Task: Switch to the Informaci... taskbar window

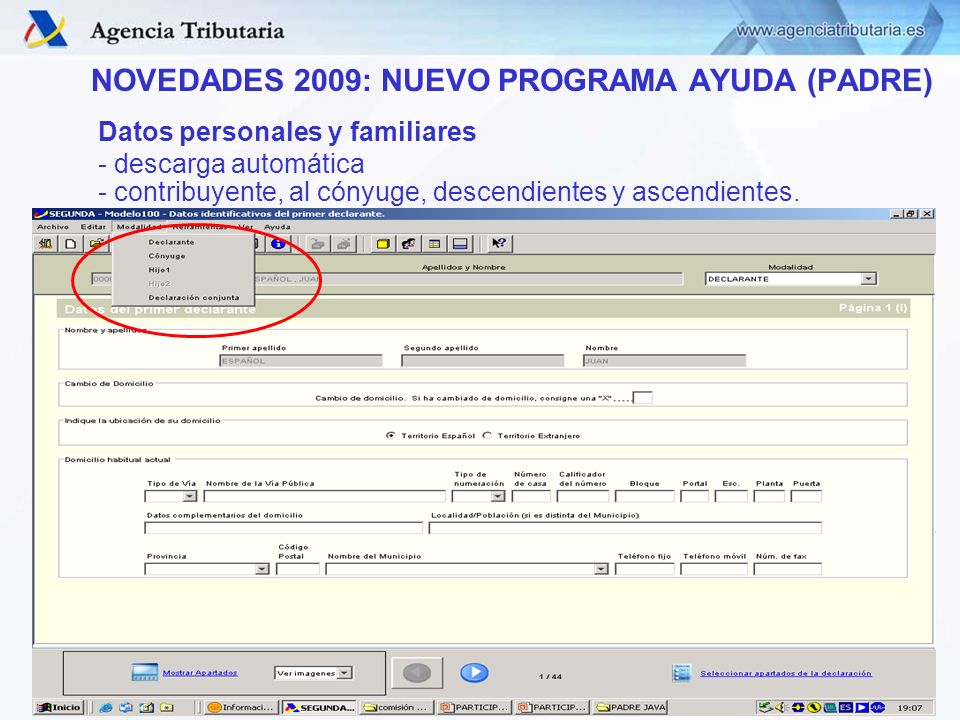Action: pyautogui.click(x=241, y=707)
